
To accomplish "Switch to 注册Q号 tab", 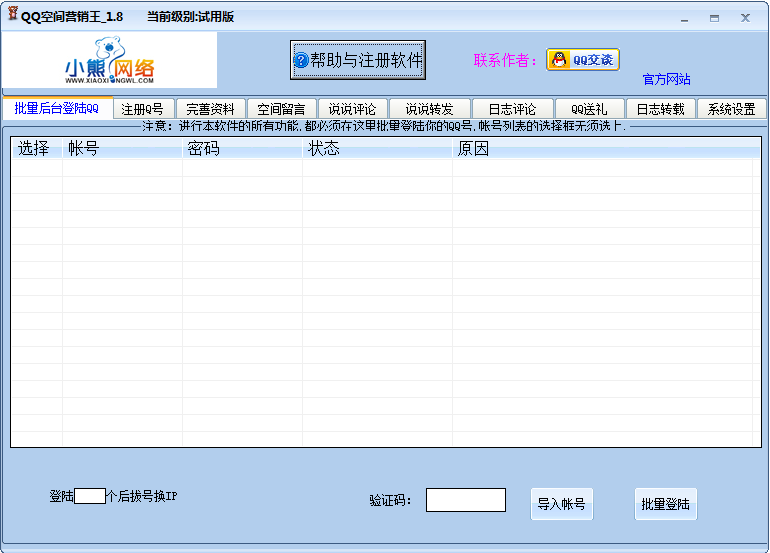I will click(143, 109).
